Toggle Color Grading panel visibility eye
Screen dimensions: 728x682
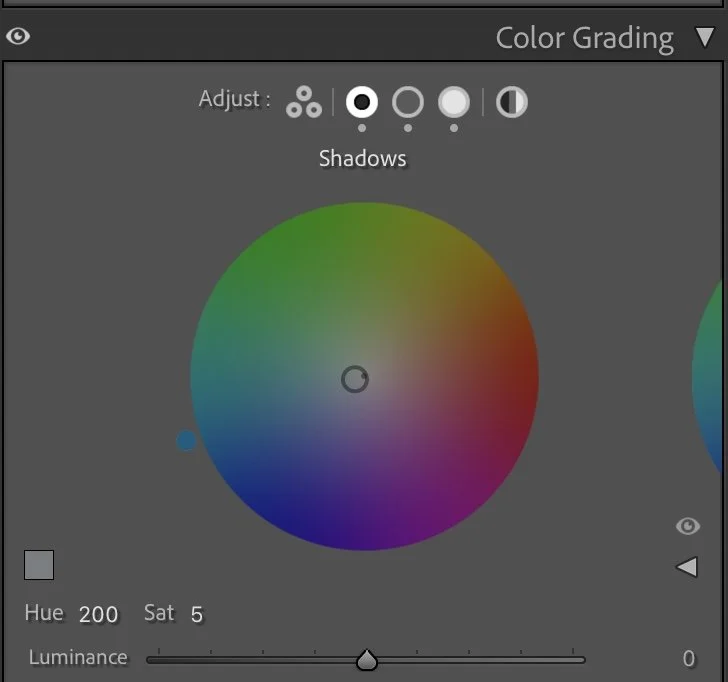pos(18,36)
